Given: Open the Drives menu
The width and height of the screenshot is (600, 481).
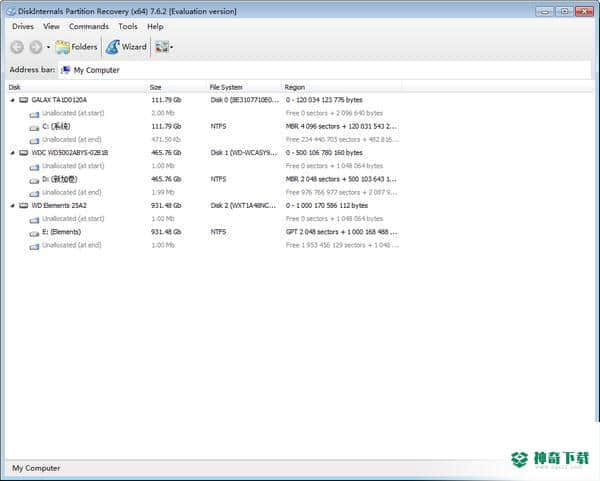Looking at the screenshot, I should pyautogui.click(x=23, y=26).
